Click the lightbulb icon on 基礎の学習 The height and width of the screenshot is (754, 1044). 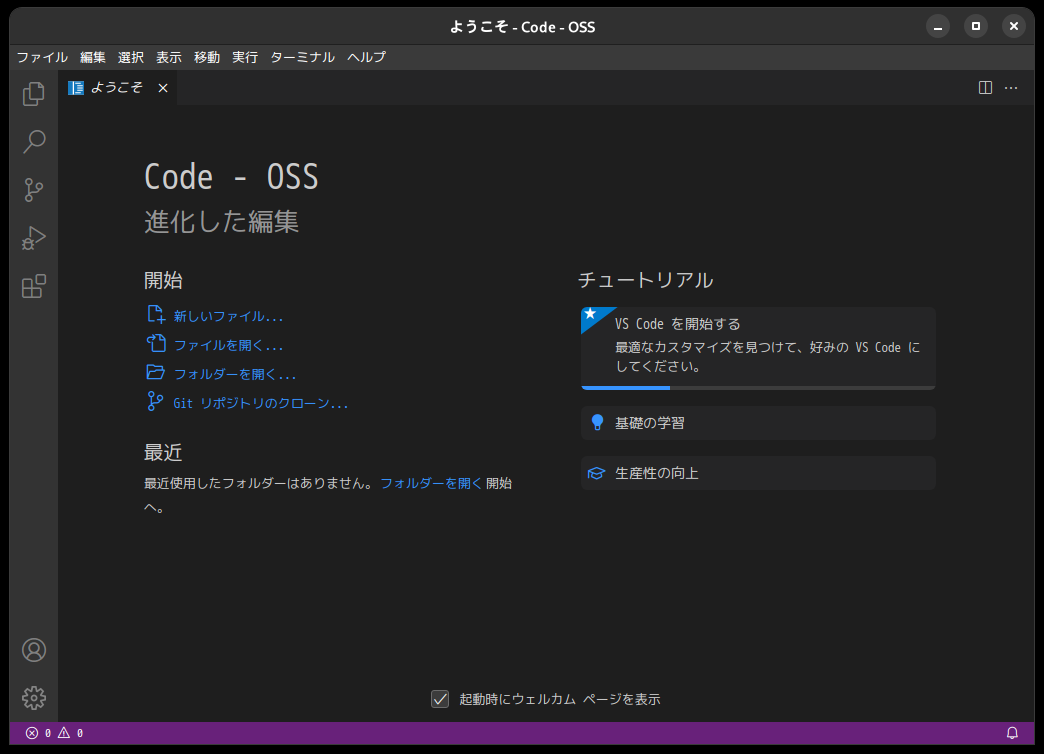597,423
